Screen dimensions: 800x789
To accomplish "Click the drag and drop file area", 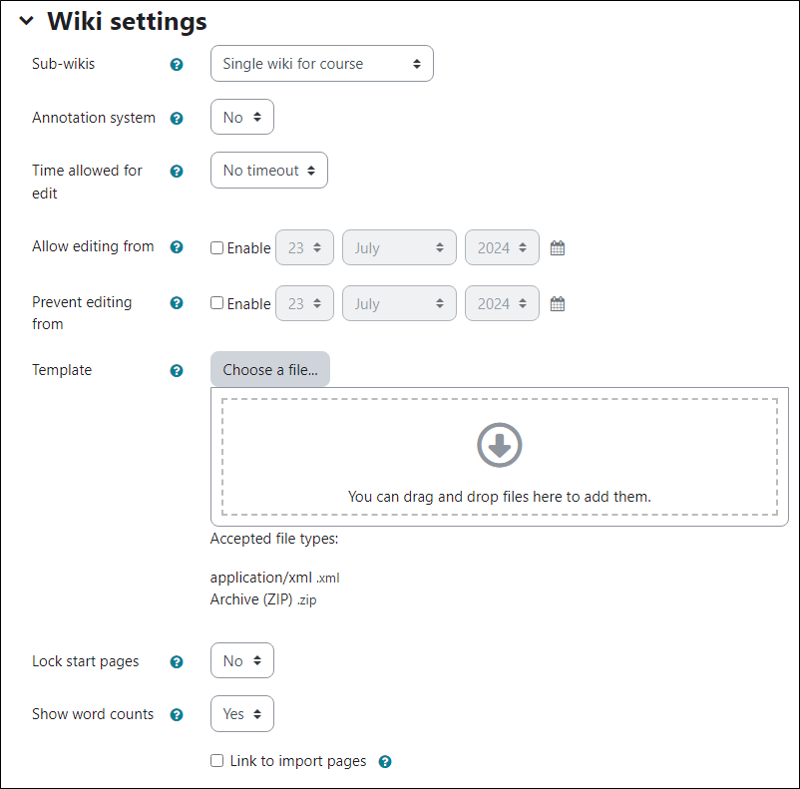I will pyautogui.click(x=499, y=455).
